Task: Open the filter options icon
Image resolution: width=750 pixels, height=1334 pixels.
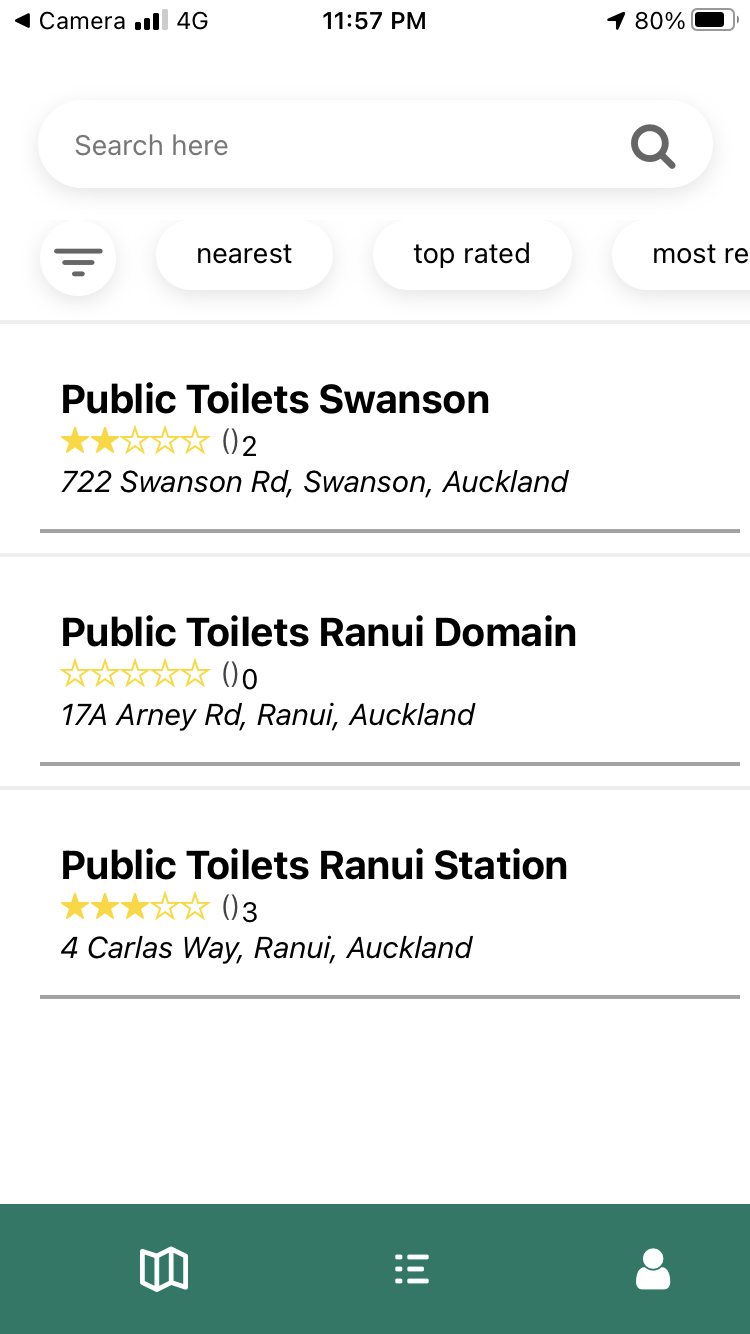Action: click(78, 258)
